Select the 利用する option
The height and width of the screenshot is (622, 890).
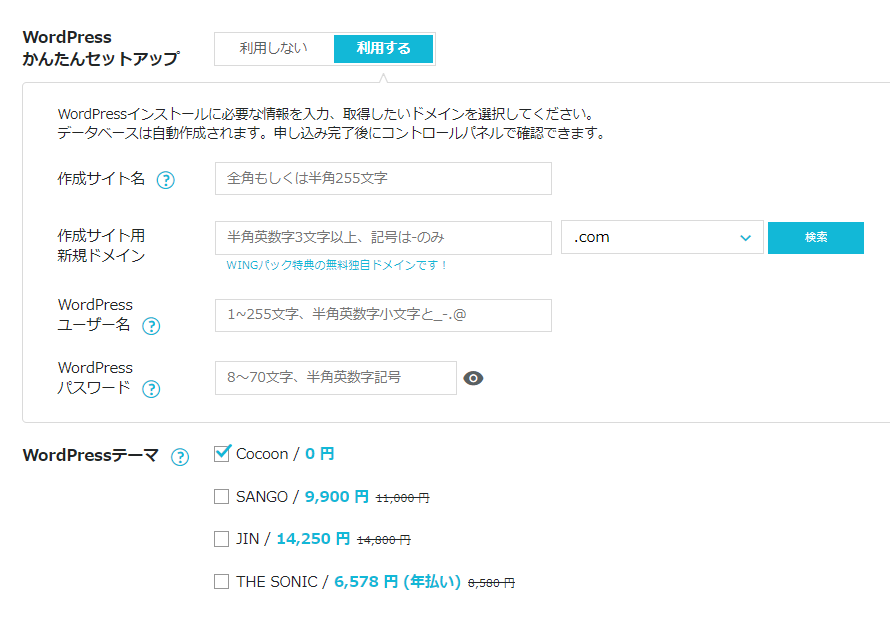coord(383,48)
